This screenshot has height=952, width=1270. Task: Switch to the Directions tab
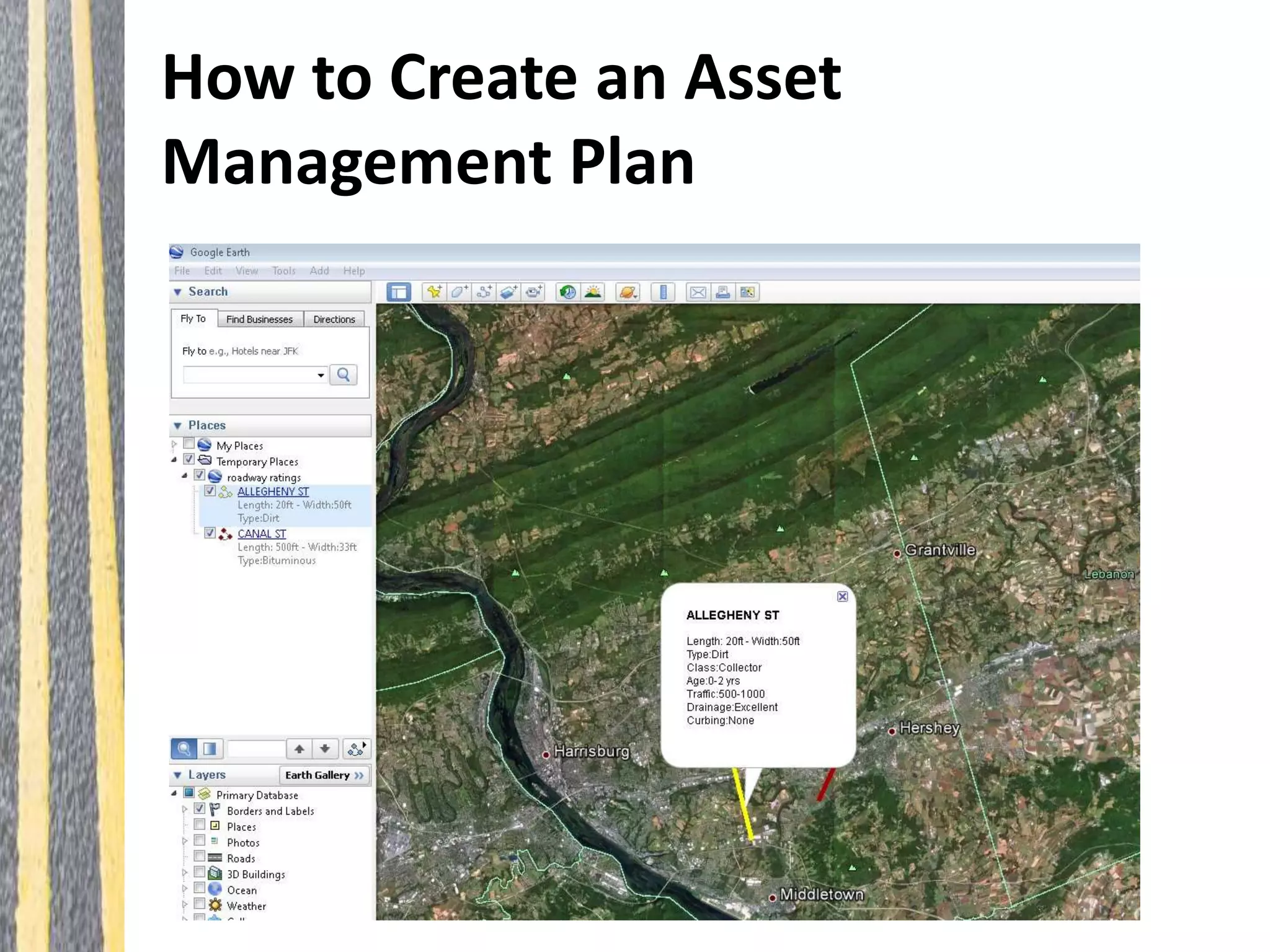pyautogui.click(x=334, y=319)
